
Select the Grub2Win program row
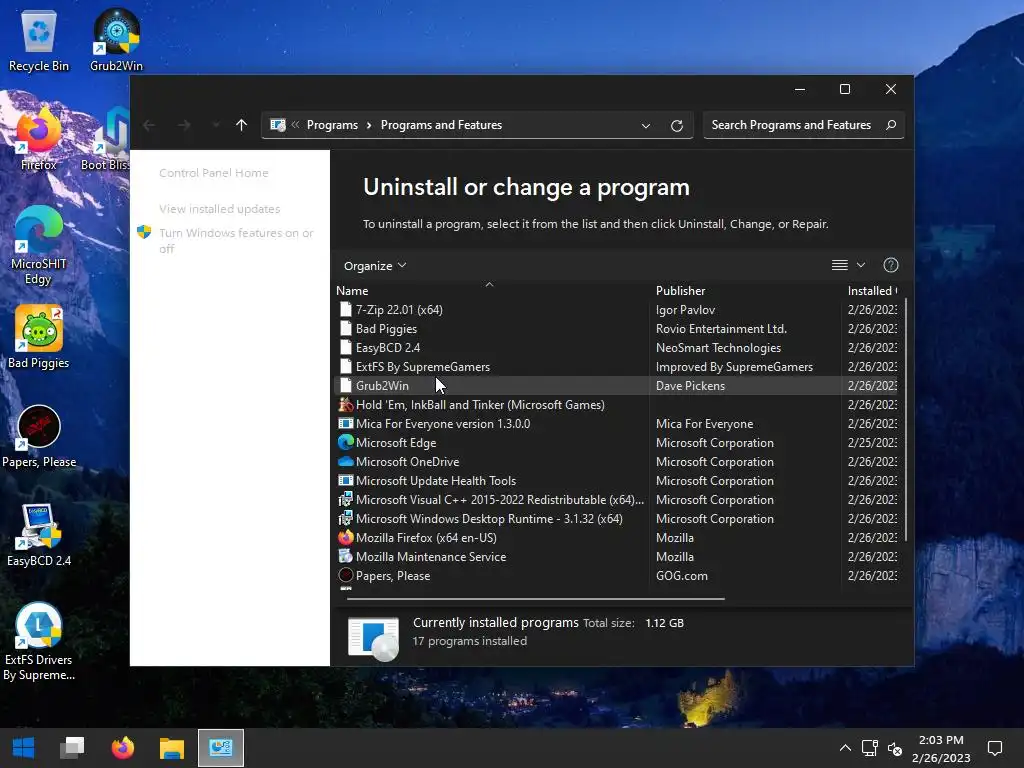[616, 385]
